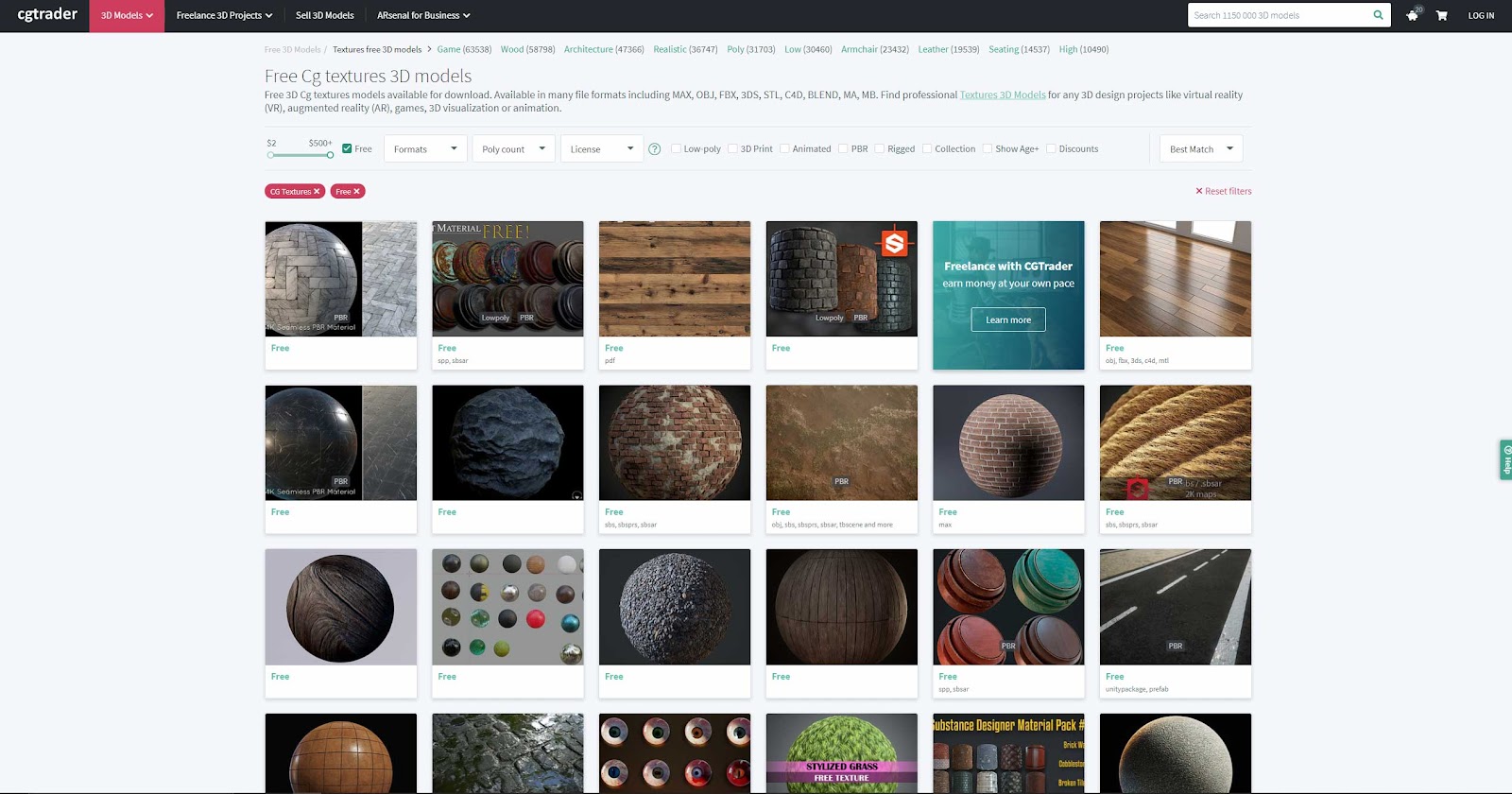Open the rusty materials FREE! pack thumbnail

[x=507, y=279]
